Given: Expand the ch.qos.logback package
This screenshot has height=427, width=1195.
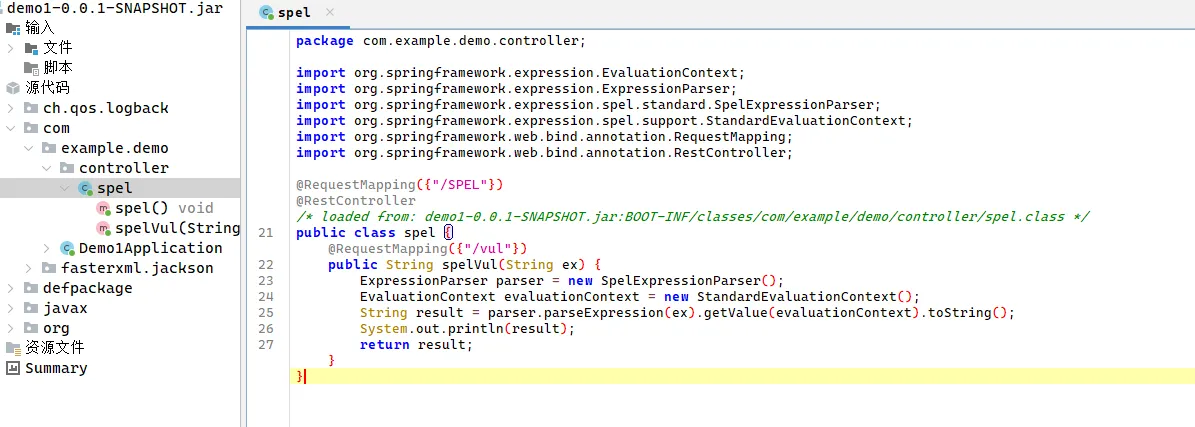Looking at the screenshot, I should point(11,108).
